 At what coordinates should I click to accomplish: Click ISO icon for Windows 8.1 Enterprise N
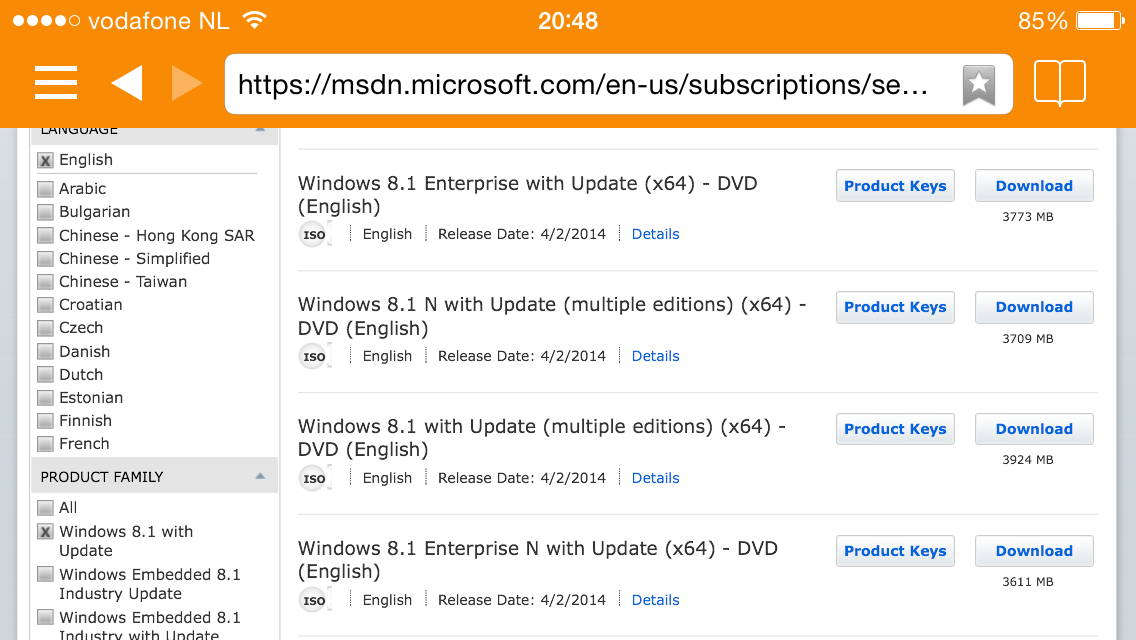click(314, 601)
